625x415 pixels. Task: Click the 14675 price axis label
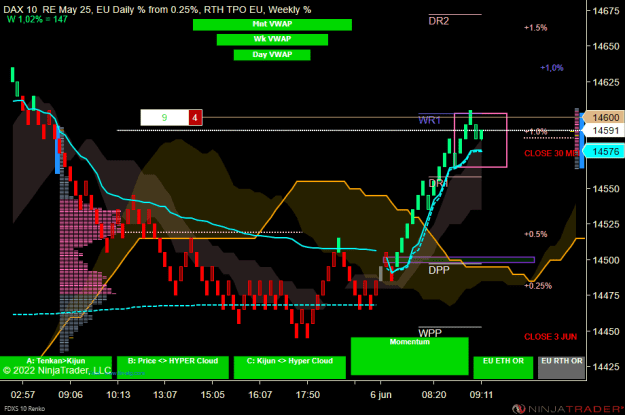(x=606, y=11)
